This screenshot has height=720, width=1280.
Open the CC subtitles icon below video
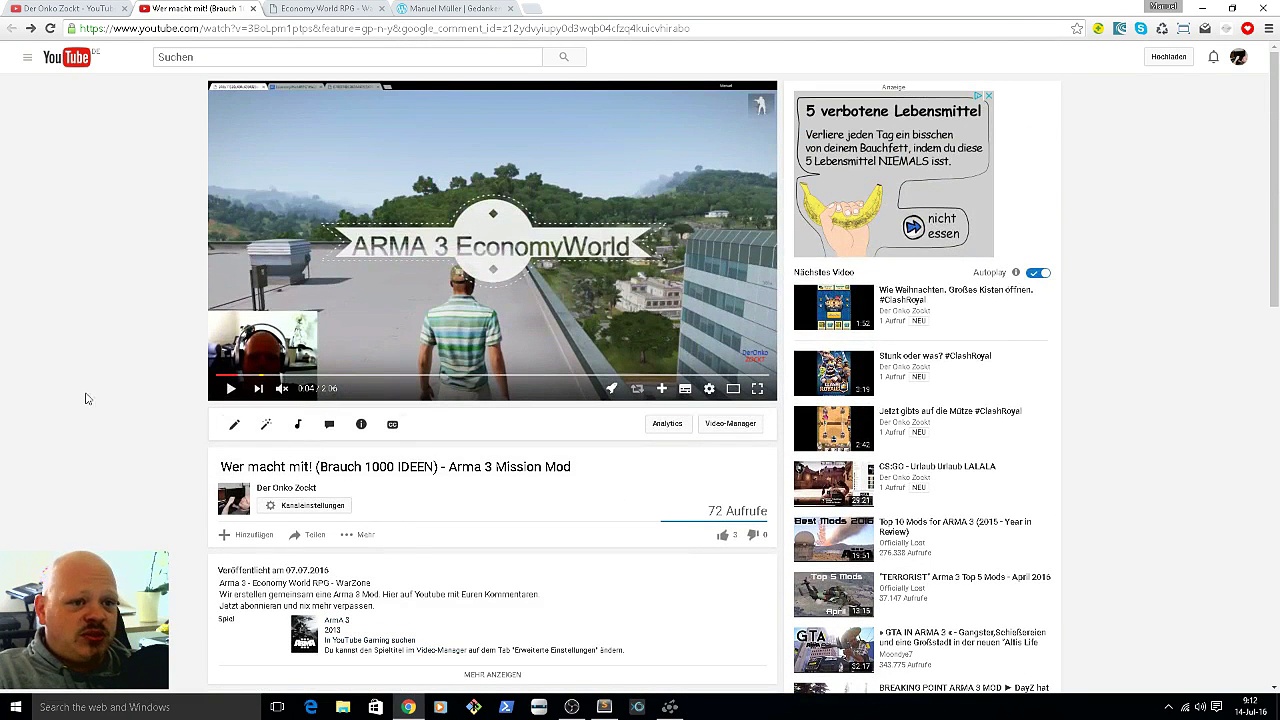point(392,424)
